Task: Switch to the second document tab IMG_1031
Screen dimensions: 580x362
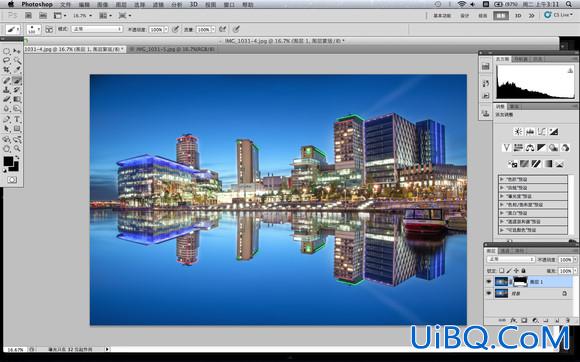Action: pyautogui.click(x=172, y=49)
